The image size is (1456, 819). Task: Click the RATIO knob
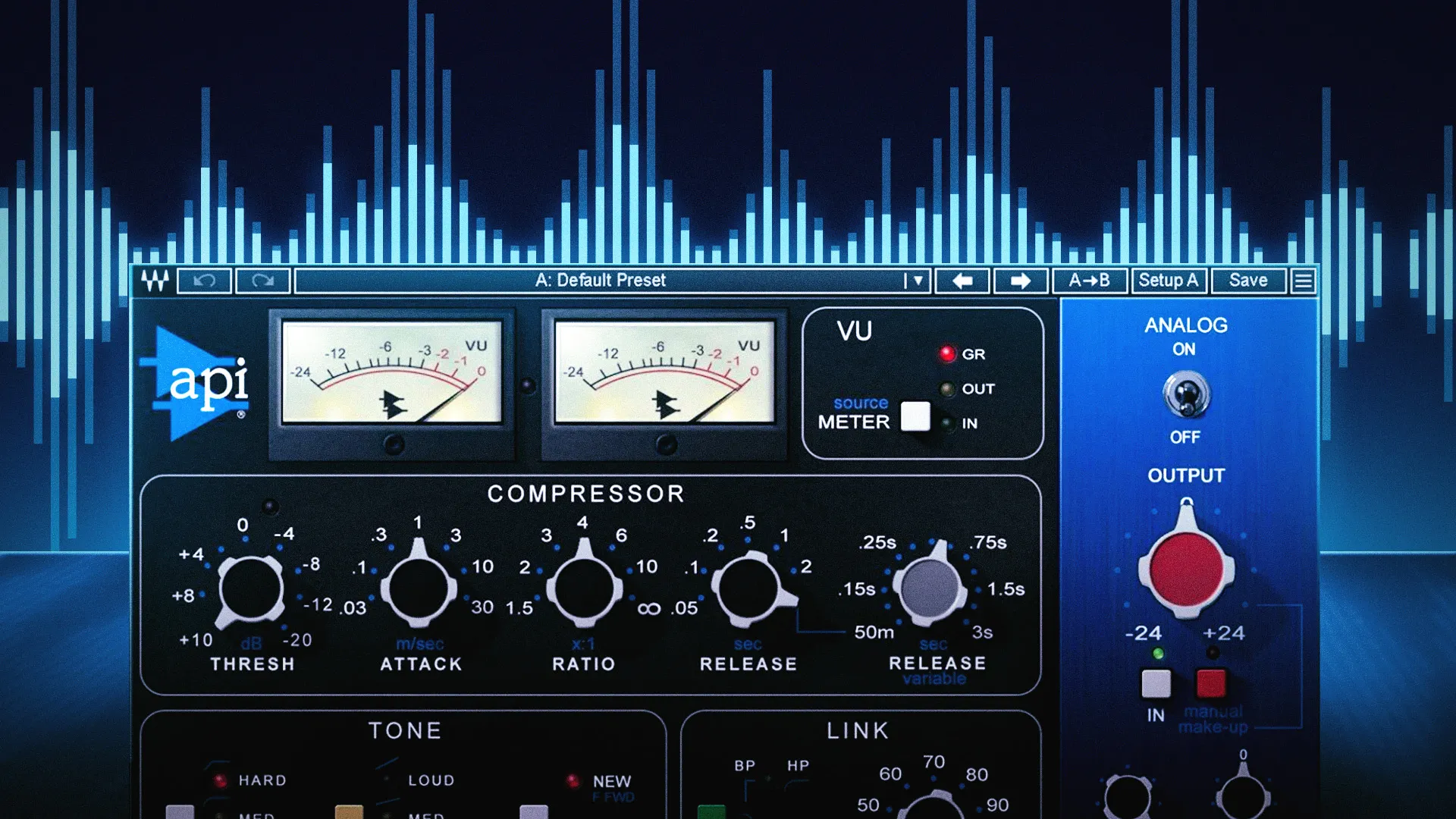[x=584, y=586]
